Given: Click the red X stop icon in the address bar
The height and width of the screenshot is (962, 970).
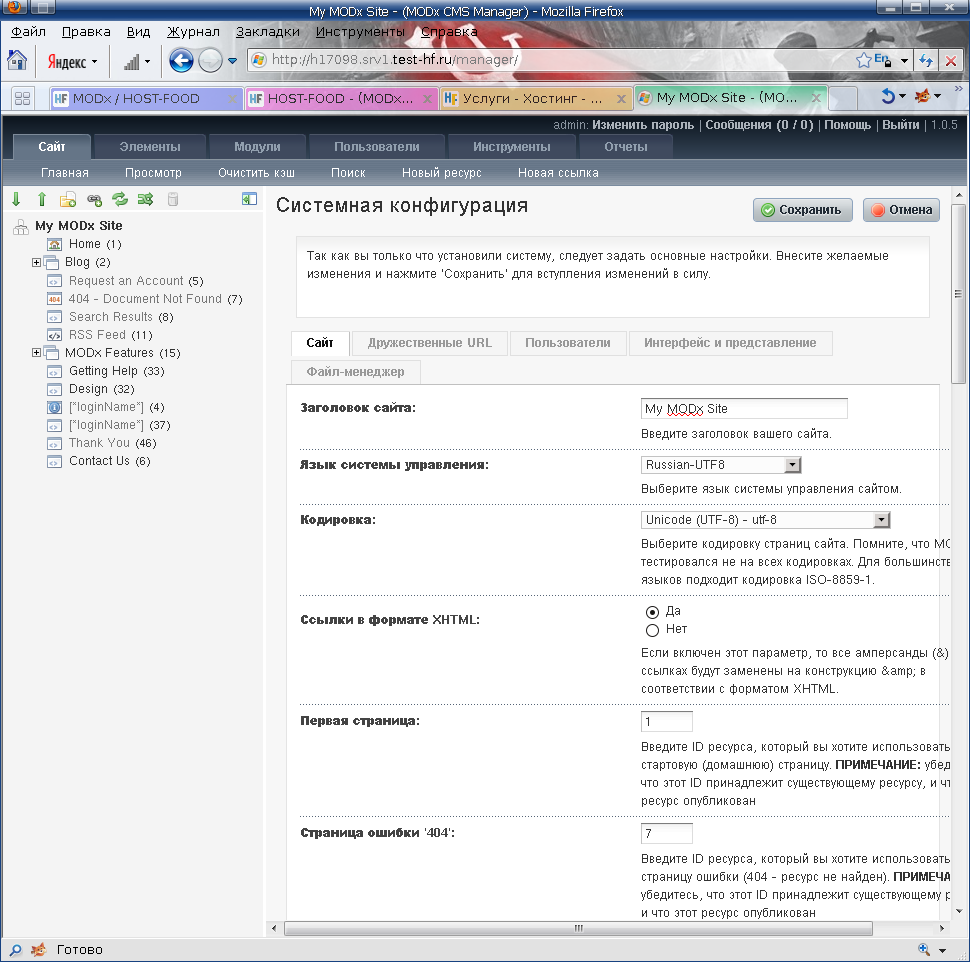Looking at the screenshot, I should point(951,61).
